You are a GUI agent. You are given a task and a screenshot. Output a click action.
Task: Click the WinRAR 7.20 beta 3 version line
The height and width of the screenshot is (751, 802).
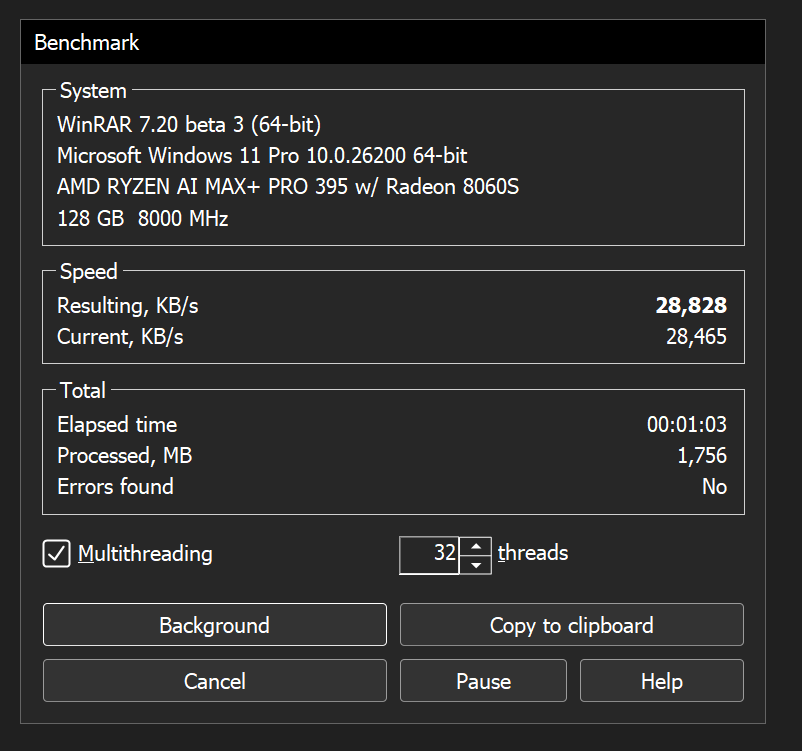pyautogui.click(x=189, y=125)
